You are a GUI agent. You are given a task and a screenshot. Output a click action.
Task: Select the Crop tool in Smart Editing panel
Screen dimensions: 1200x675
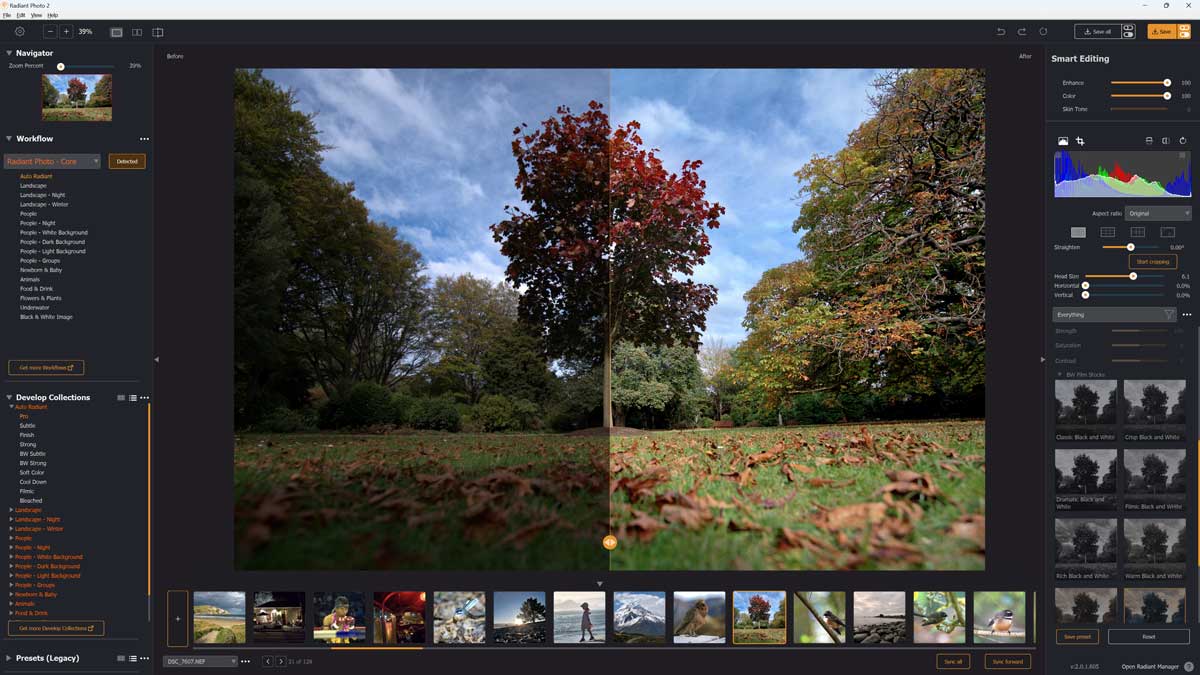(1081, 141)
